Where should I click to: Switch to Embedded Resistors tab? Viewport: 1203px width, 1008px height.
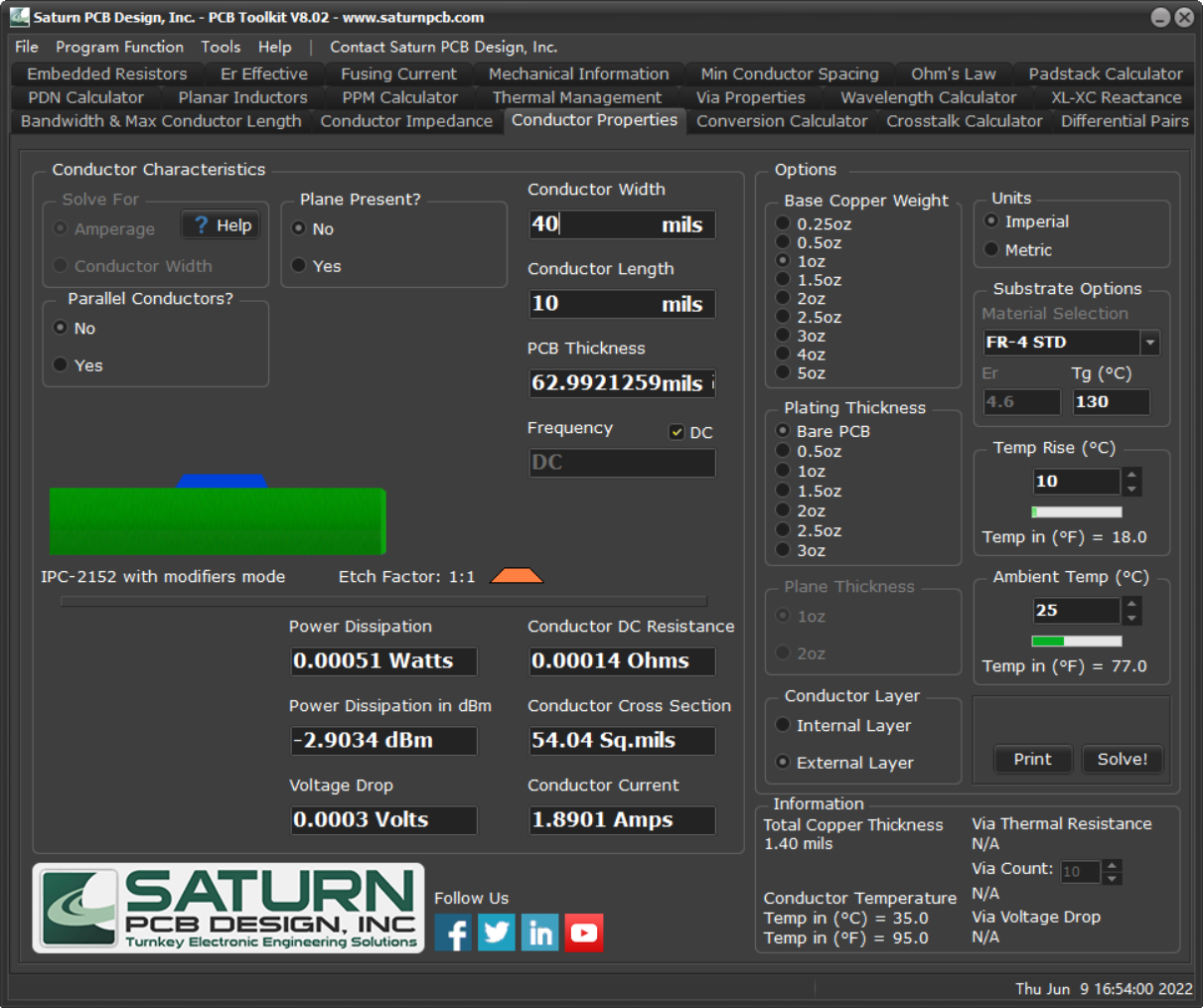coord(107,73)
